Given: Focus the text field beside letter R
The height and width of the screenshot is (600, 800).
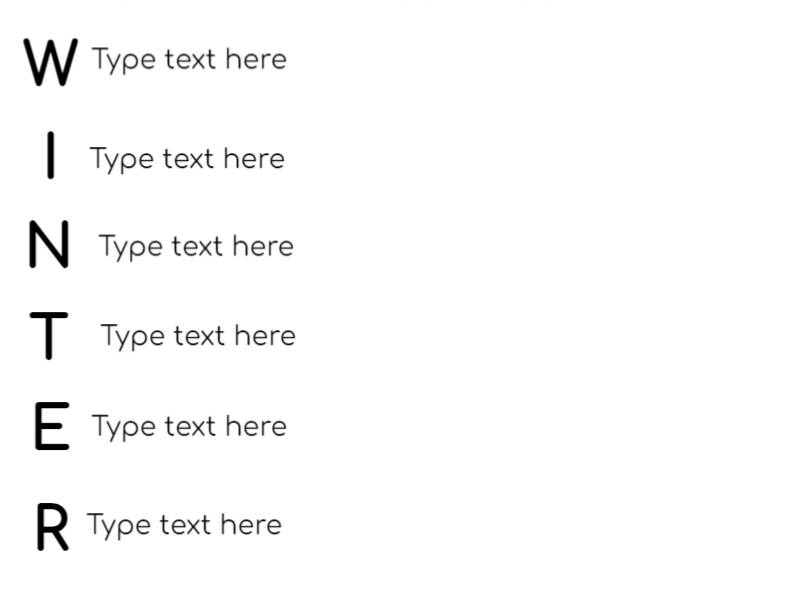Looking at the screenshot, I should [184, 525].
